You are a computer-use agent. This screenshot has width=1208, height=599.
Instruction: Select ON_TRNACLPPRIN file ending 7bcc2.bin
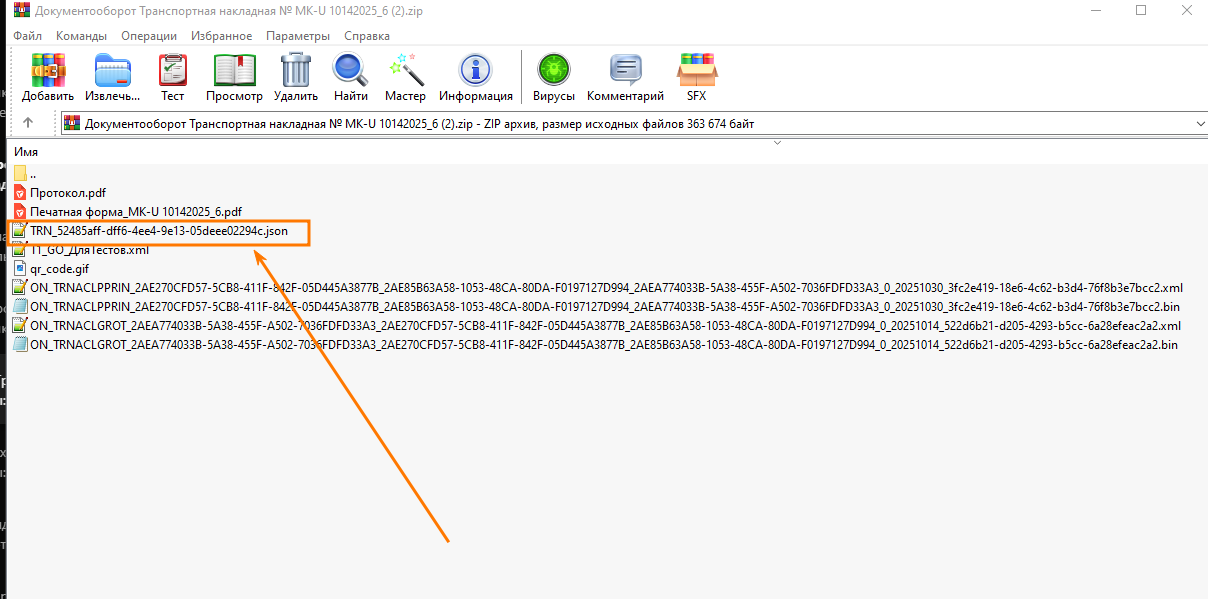605,307
